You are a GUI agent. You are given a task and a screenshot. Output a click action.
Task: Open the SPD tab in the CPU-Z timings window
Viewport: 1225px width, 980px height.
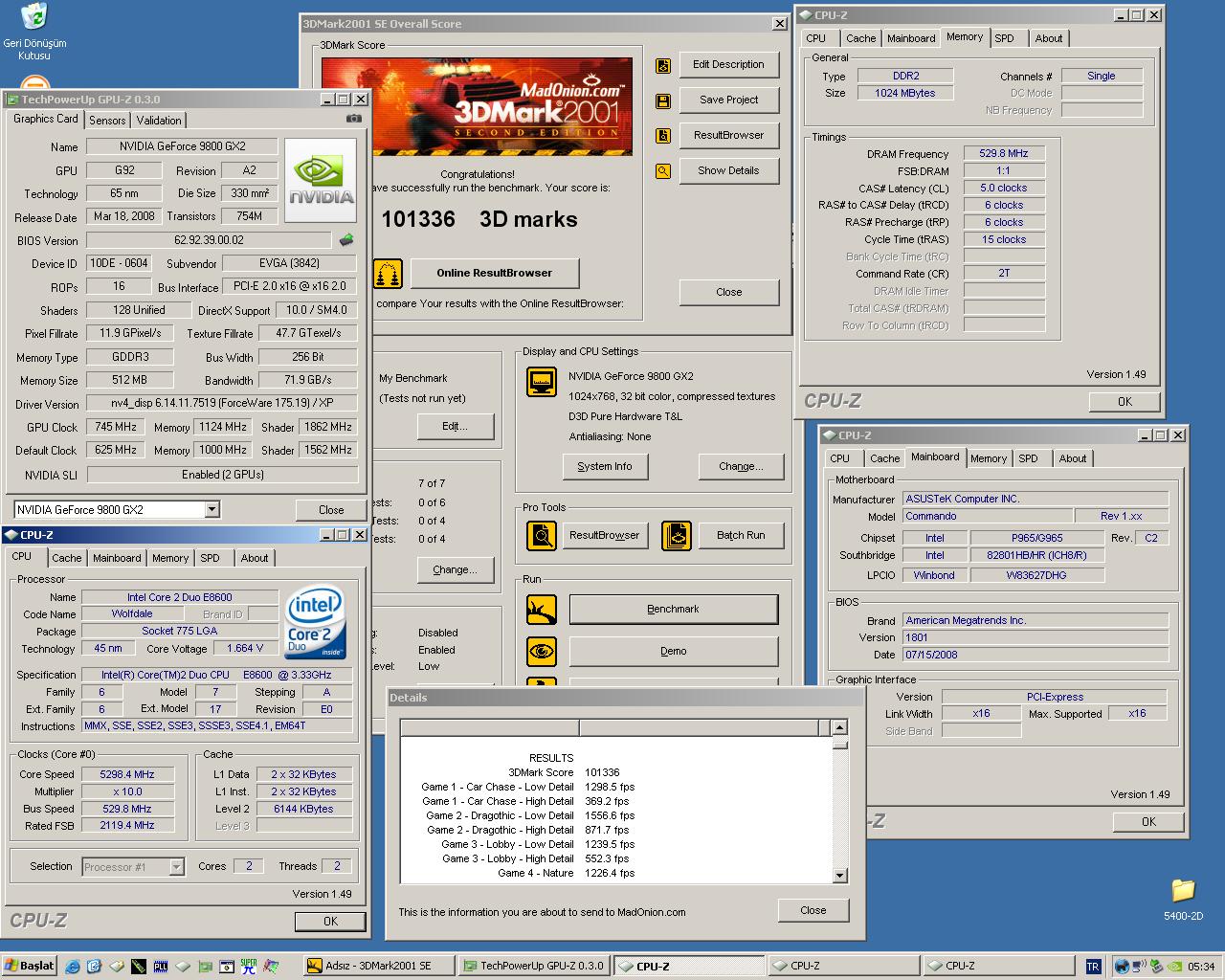(x=1004, y=38)
